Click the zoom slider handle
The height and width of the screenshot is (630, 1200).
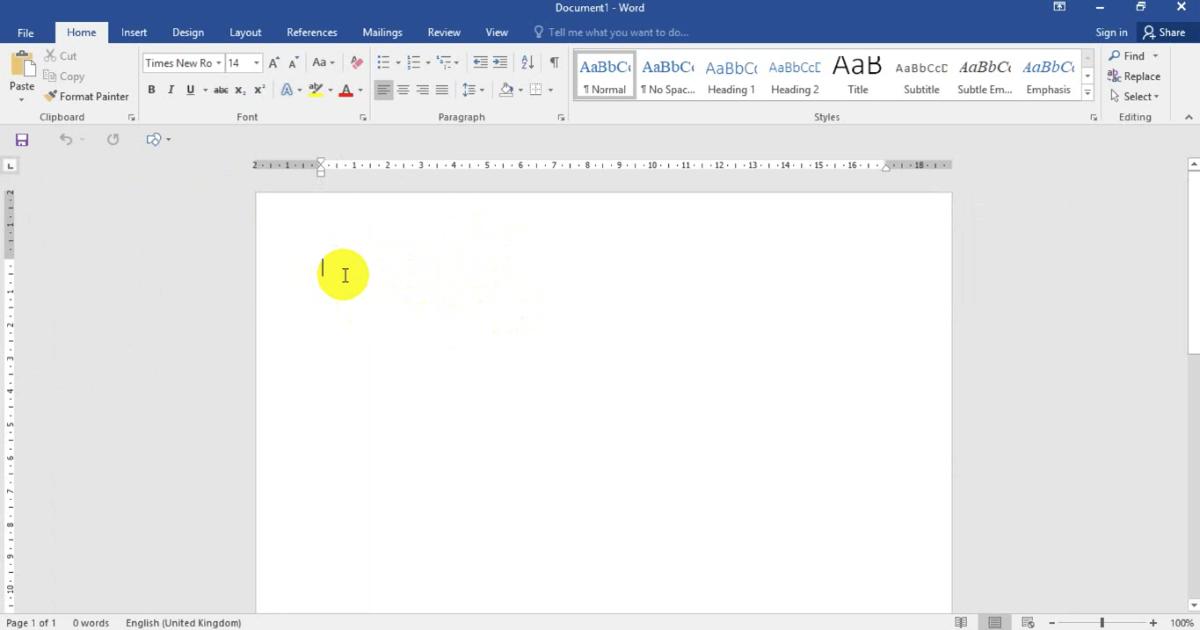coord(1102,623)
